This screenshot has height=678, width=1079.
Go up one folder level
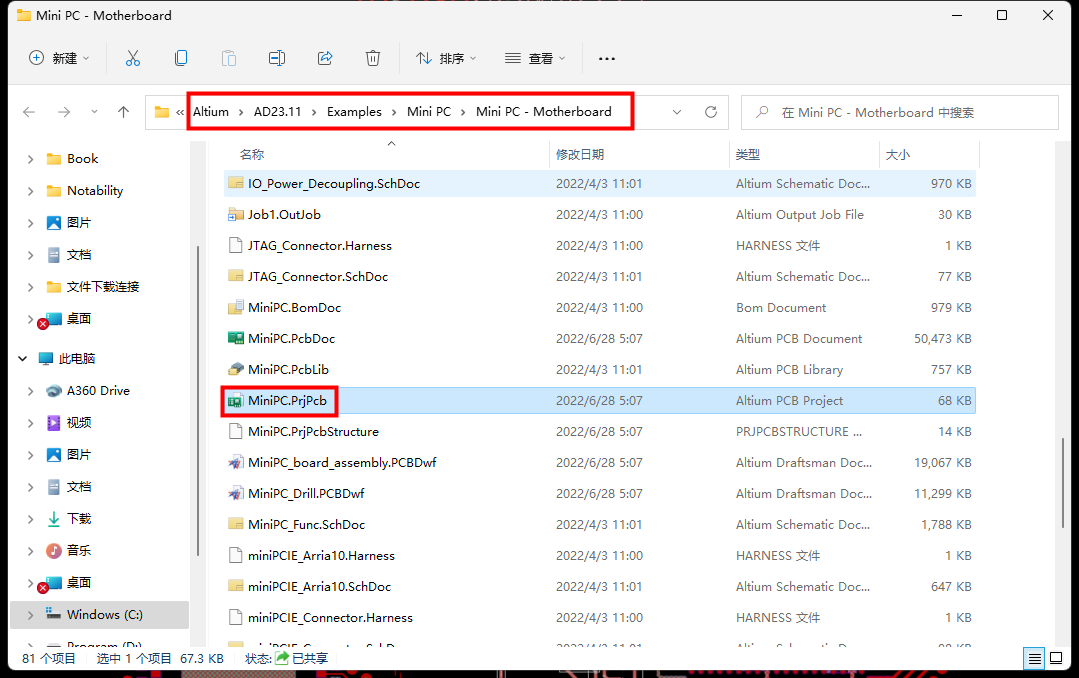coord(124,112)
